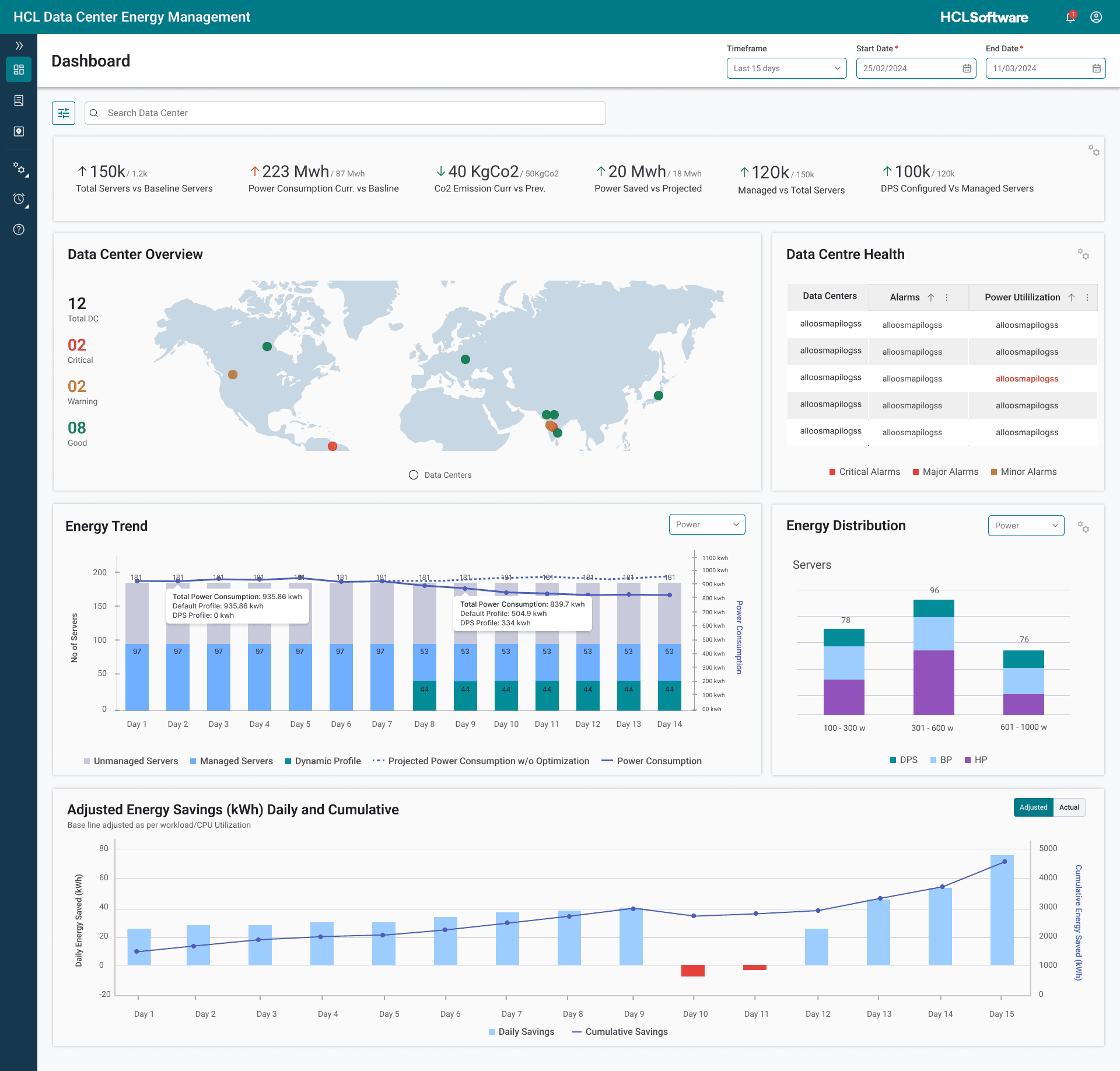The width and height of the screenshot is (1120, 1071).
Task: Toggle the Unmanaged Servers legend series
Action: [131, 761]
